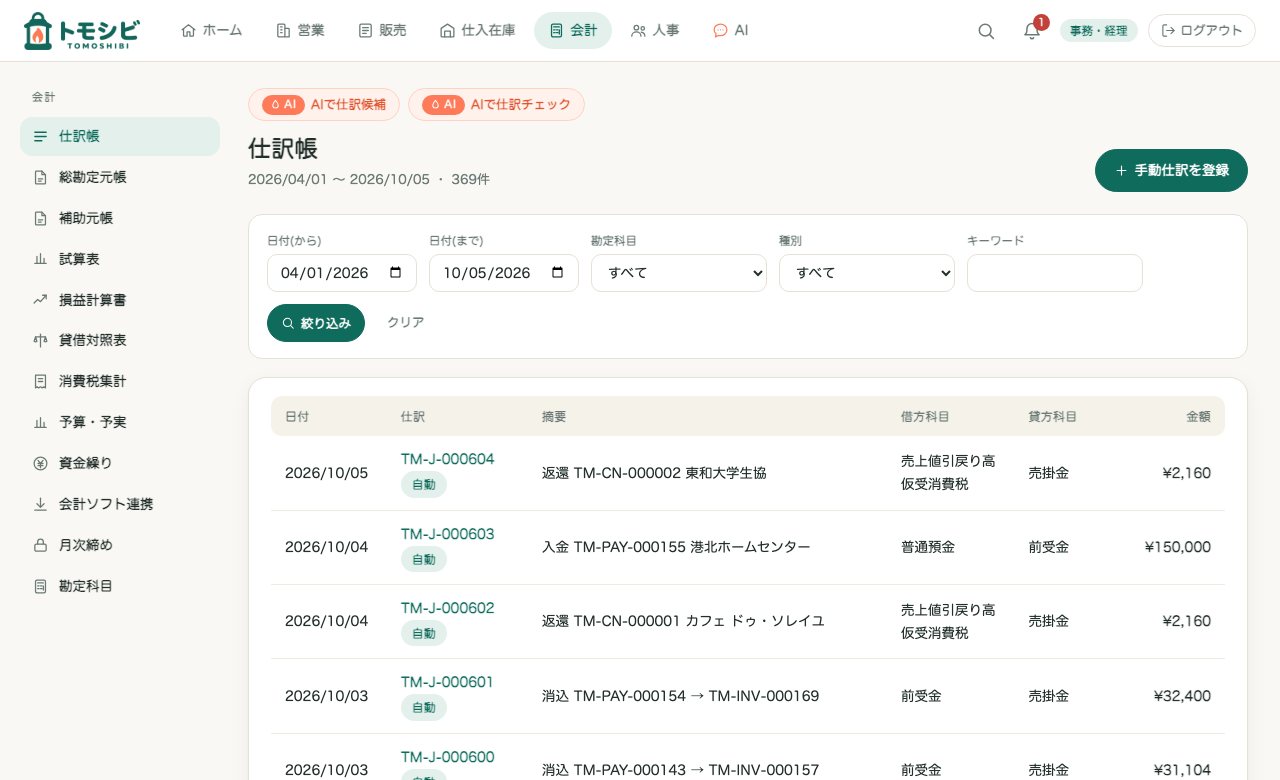Screen dimensions: 1280x780
Task: Click the クリア link
Action: click(x=406, y=323)
